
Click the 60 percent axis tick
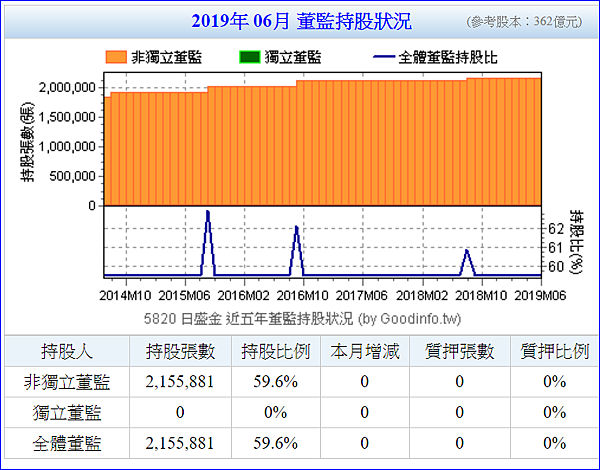(x=556, y=266)
